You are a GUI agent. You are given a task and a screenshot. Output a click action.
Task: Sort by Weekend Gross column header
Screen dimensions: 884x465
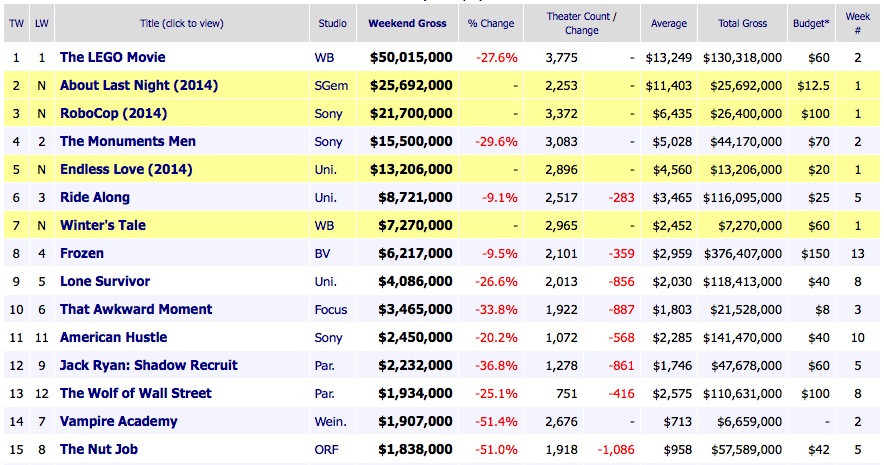pyautogui.click(x=408, y=23)
